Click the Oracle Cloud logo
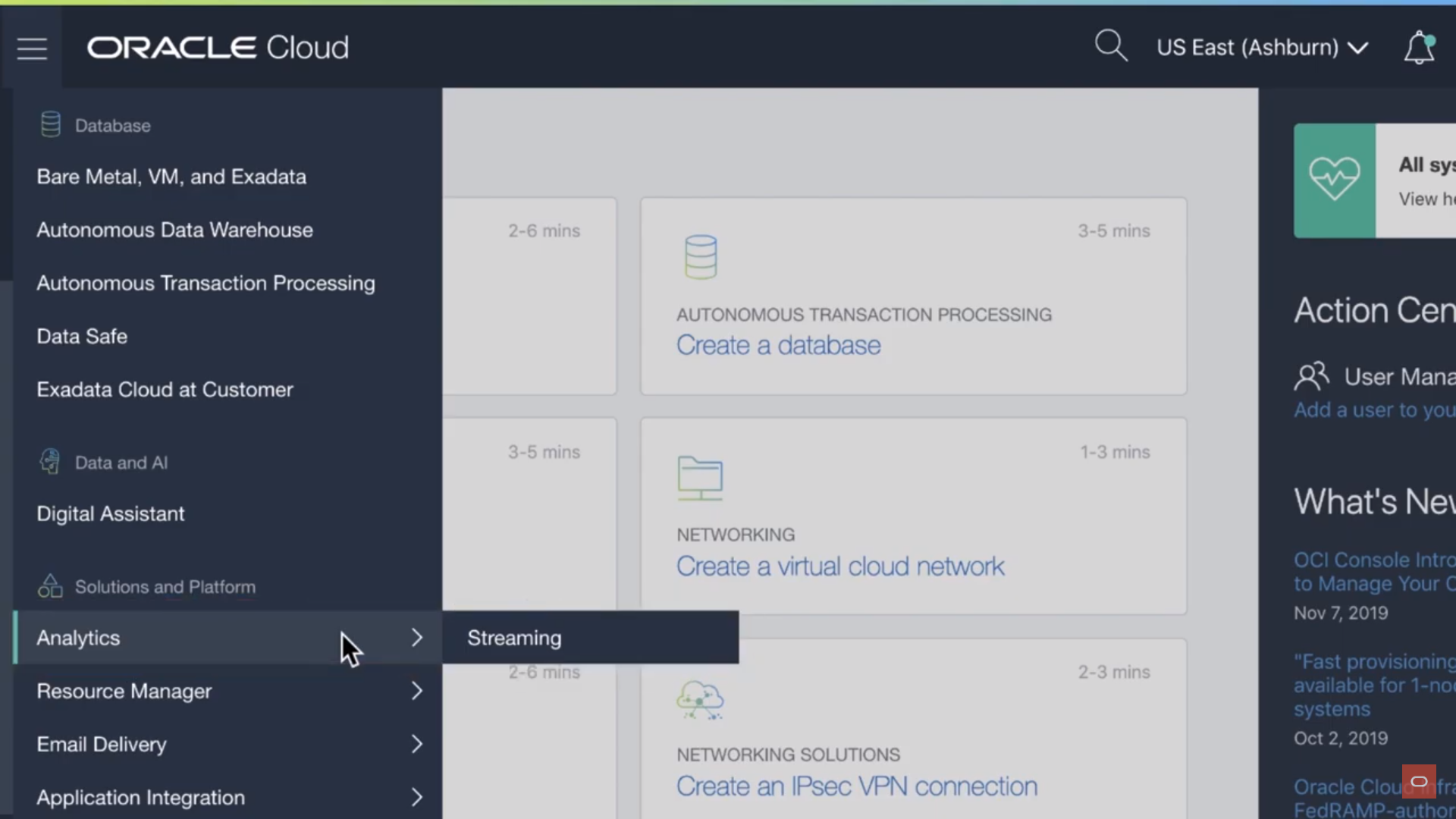This screenshot has height=819, width=1456. 218,48
